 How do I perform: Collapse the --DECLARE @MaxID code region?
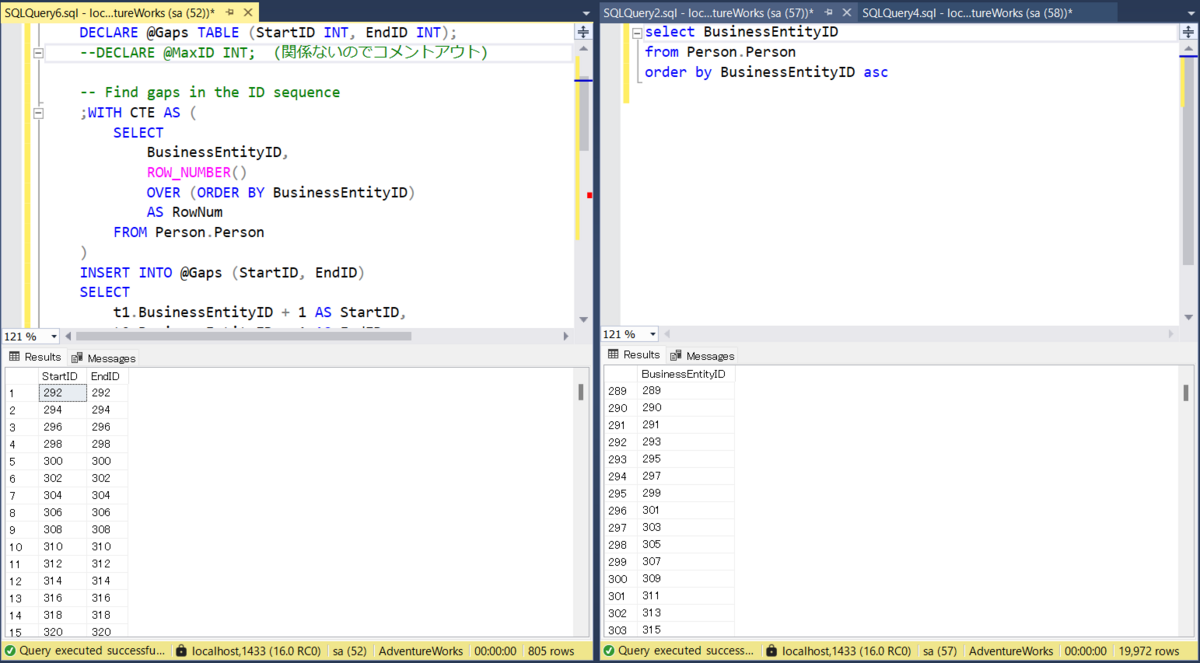pyautogui.click(x=38, y=52)
